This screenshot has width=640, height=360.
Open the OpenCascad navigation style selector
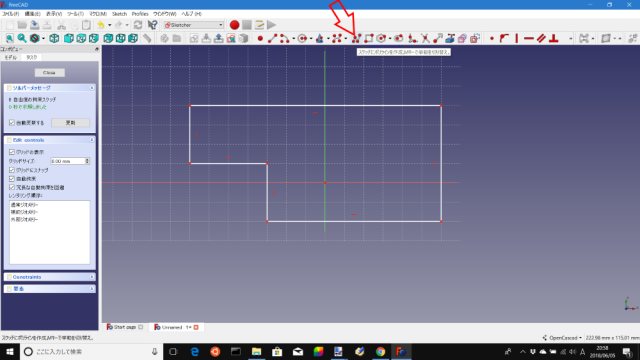click(x=562, y=338)
